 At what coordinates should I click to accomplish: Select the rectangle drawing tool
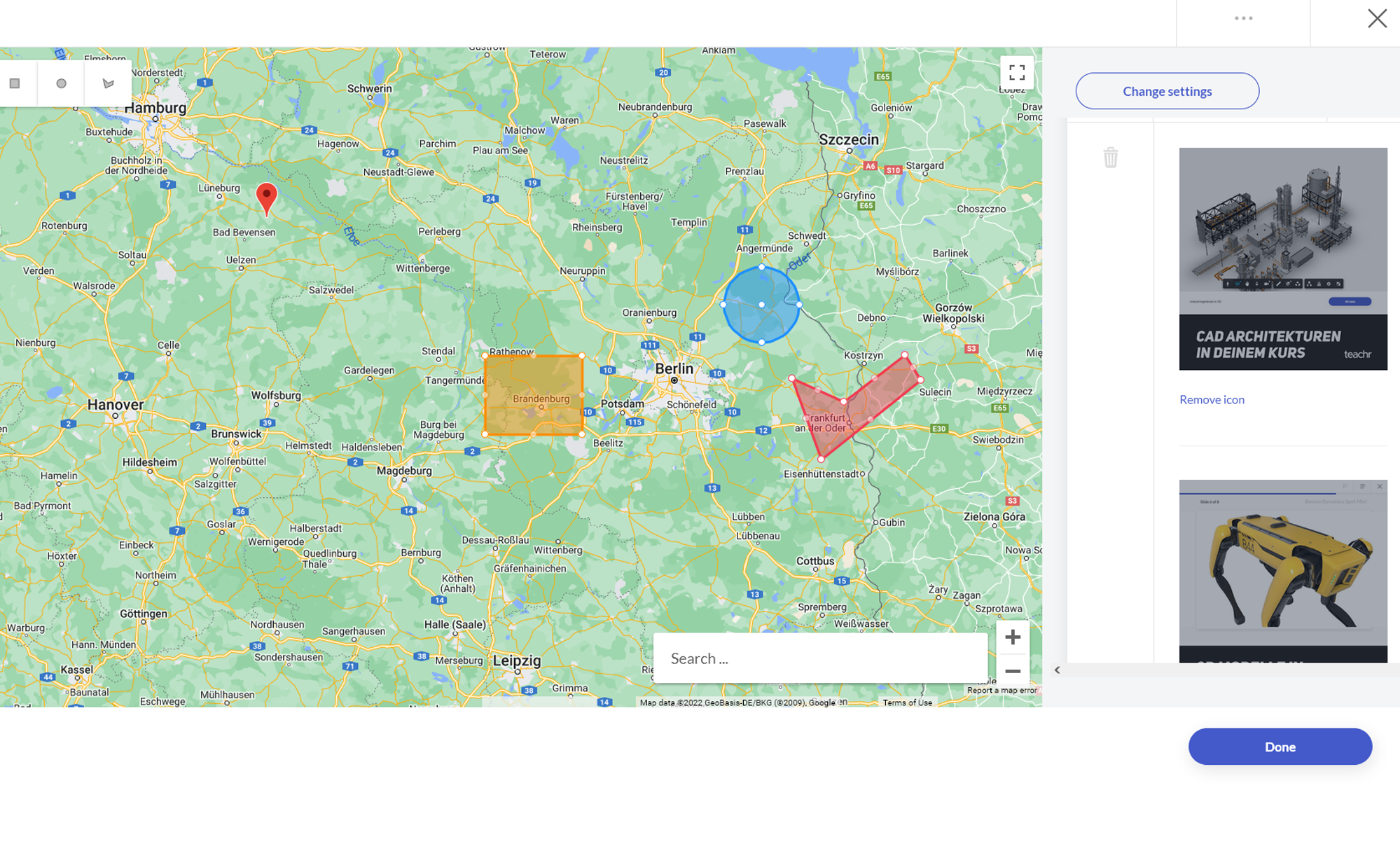(15, 83)
